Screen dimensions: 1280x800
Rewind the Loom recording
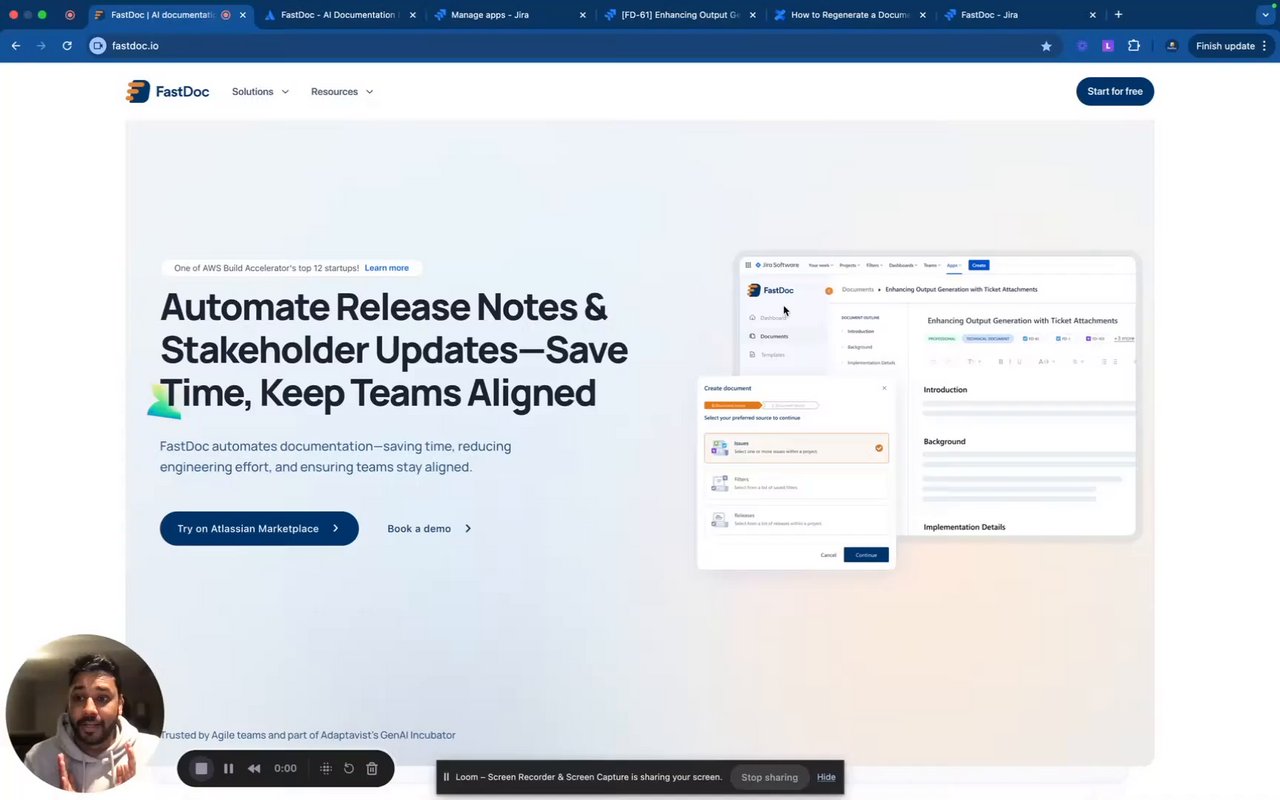[254, 768]
